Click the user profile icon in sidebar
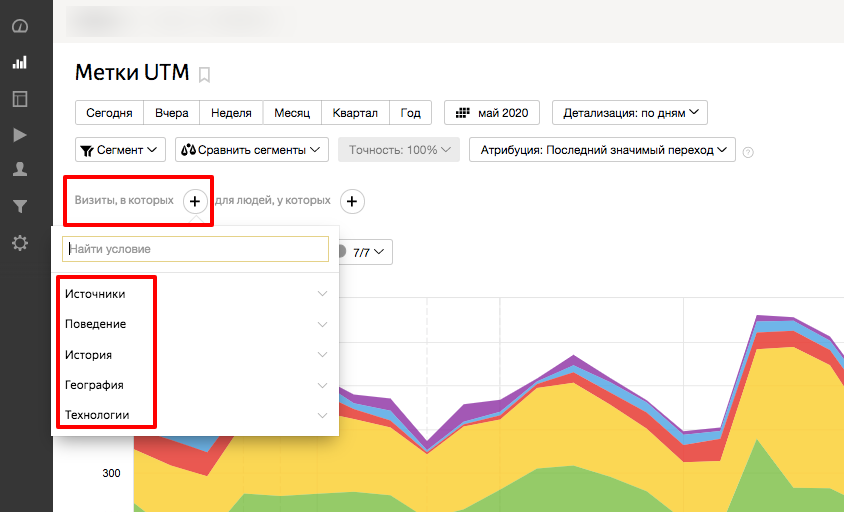Screen dimensions: 844x512 click(x=19, y=170)
